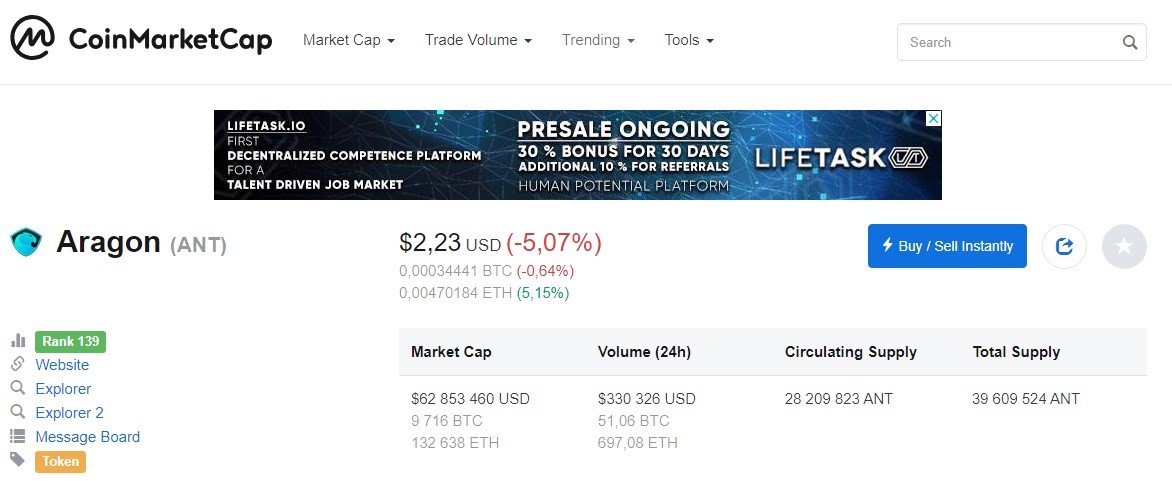Open the Explorer 2 link
The image size is (1172, 481).
70,412
